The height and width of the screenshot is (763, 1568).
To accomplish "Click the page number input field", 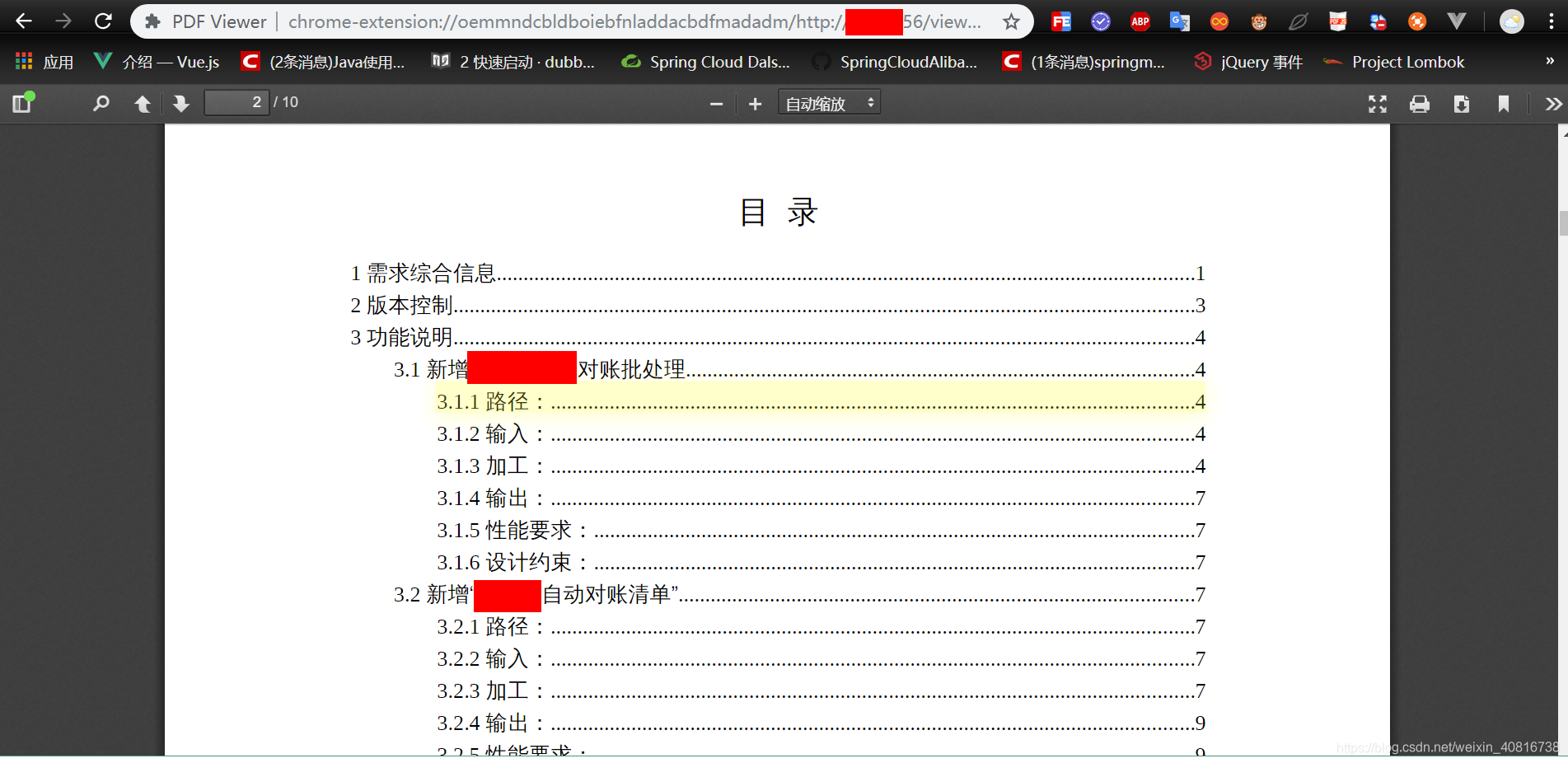I will 236,101.
